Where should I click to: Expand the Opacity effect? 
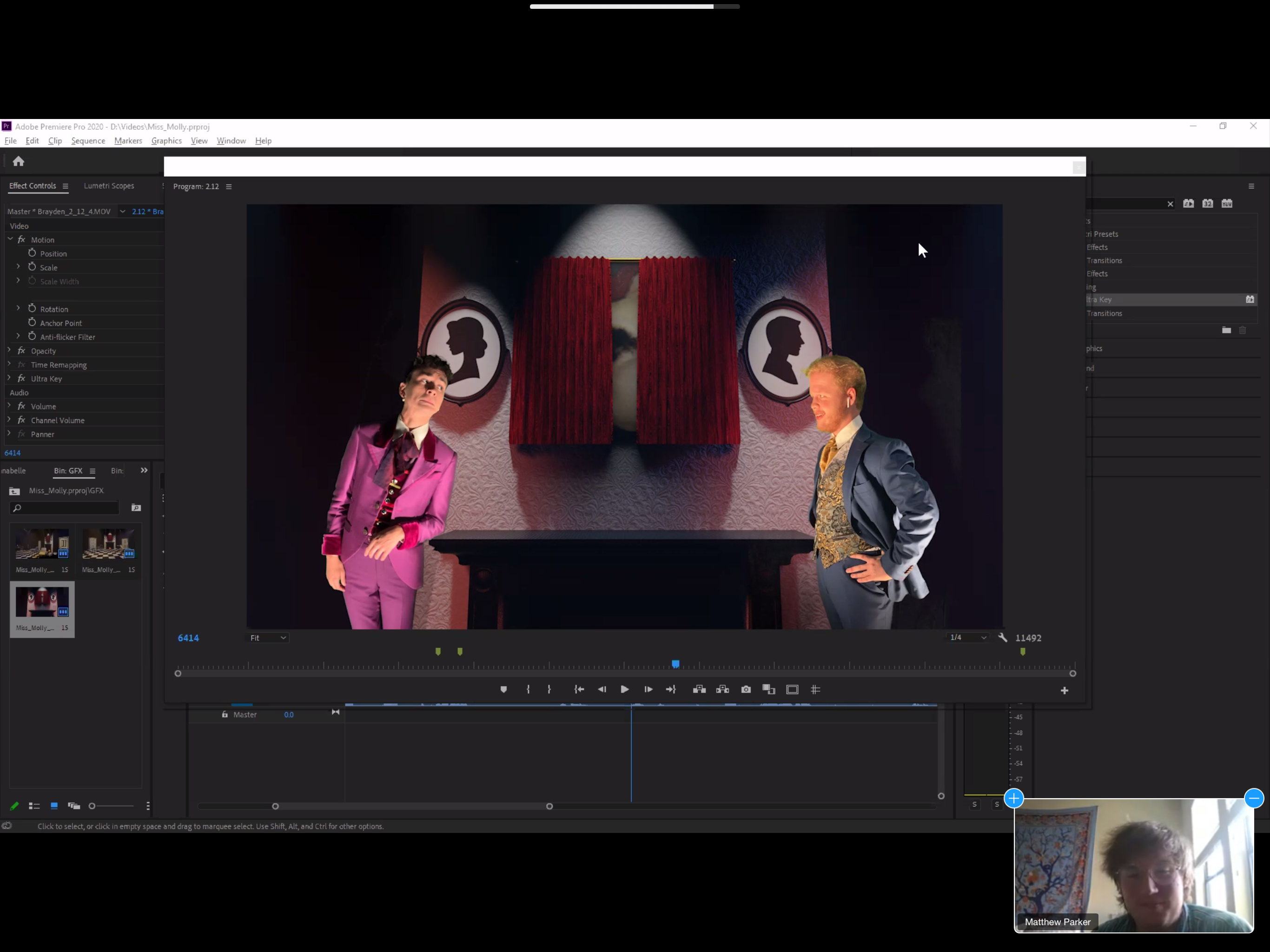[9, 350]
